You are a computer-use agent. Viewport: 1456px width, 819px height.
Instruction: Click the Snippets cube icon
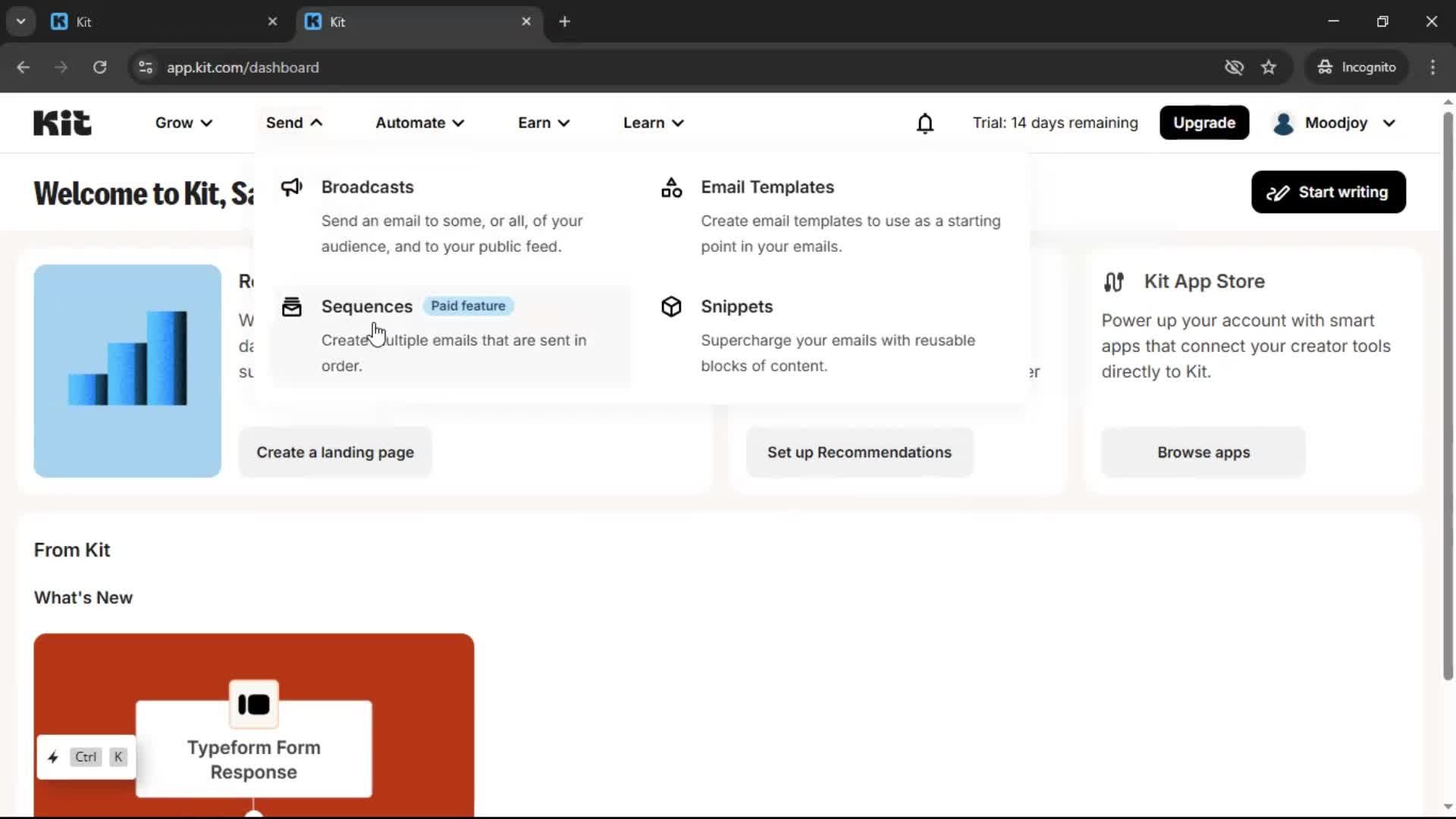pyautogui.click(x=670, y=306)
